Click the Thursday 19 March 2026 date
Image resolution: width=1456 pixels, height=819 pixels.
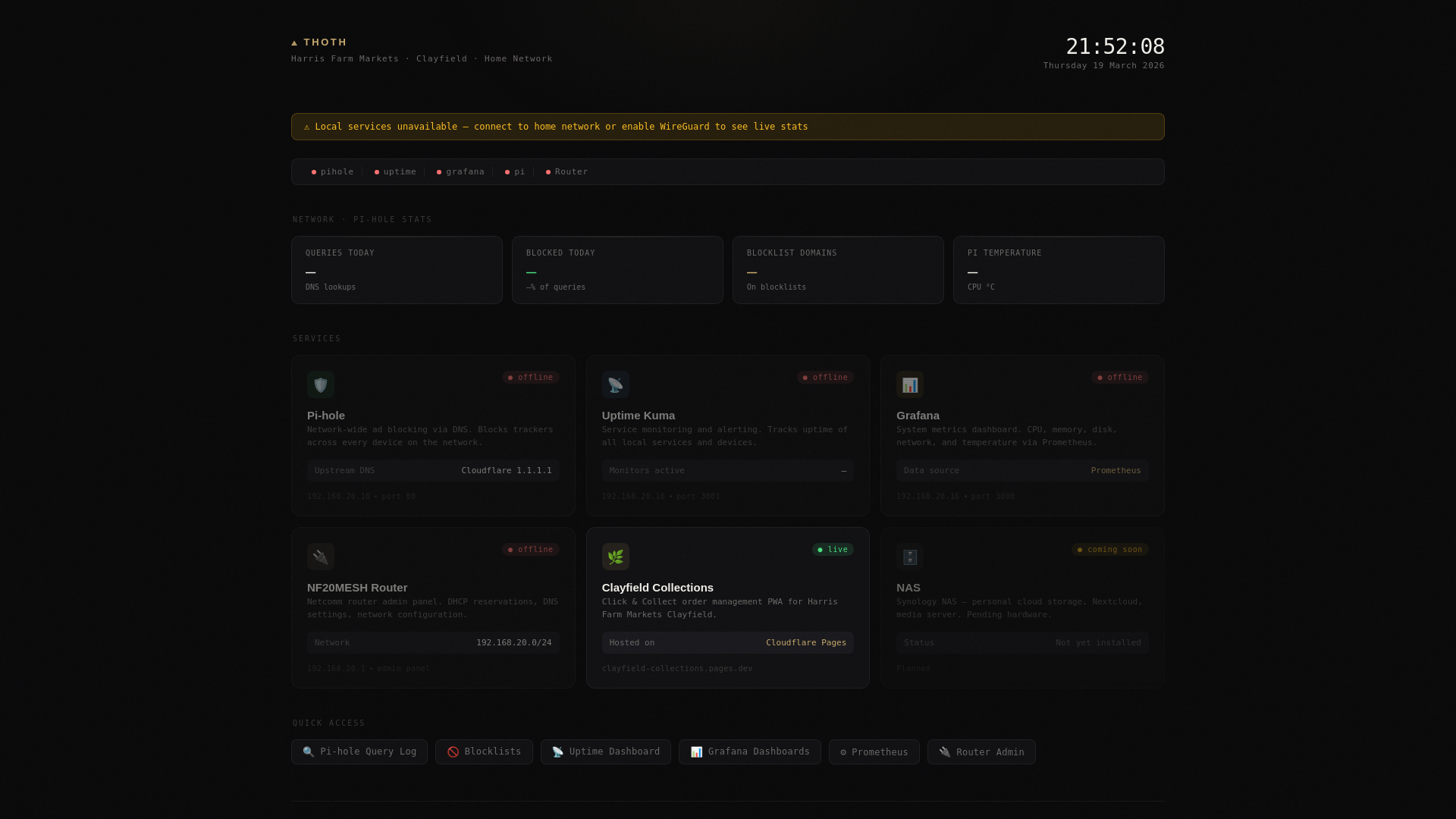(x=1103, y=66)
